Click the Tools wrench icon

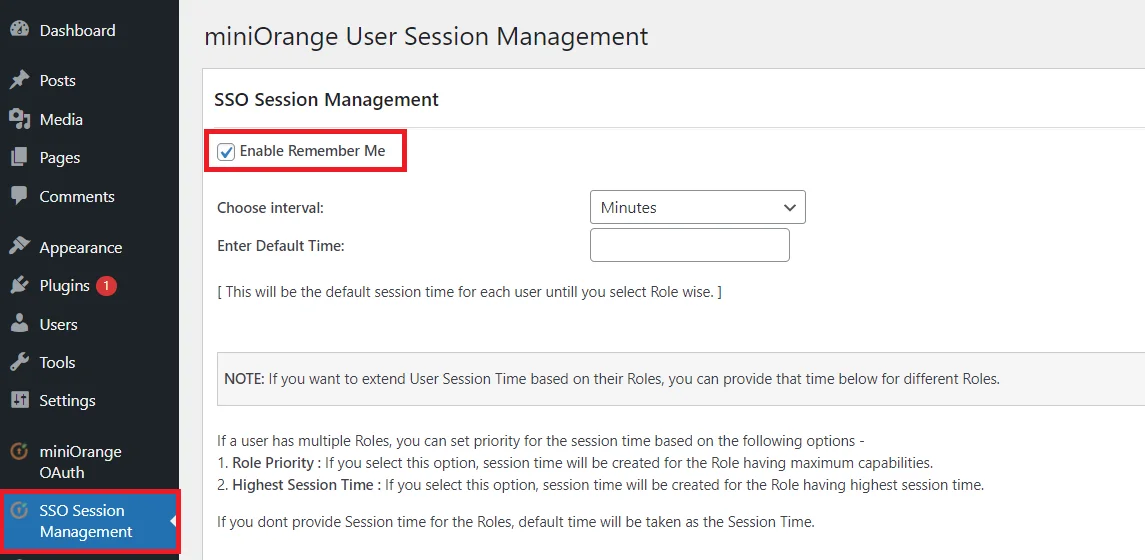coord(20,362)
